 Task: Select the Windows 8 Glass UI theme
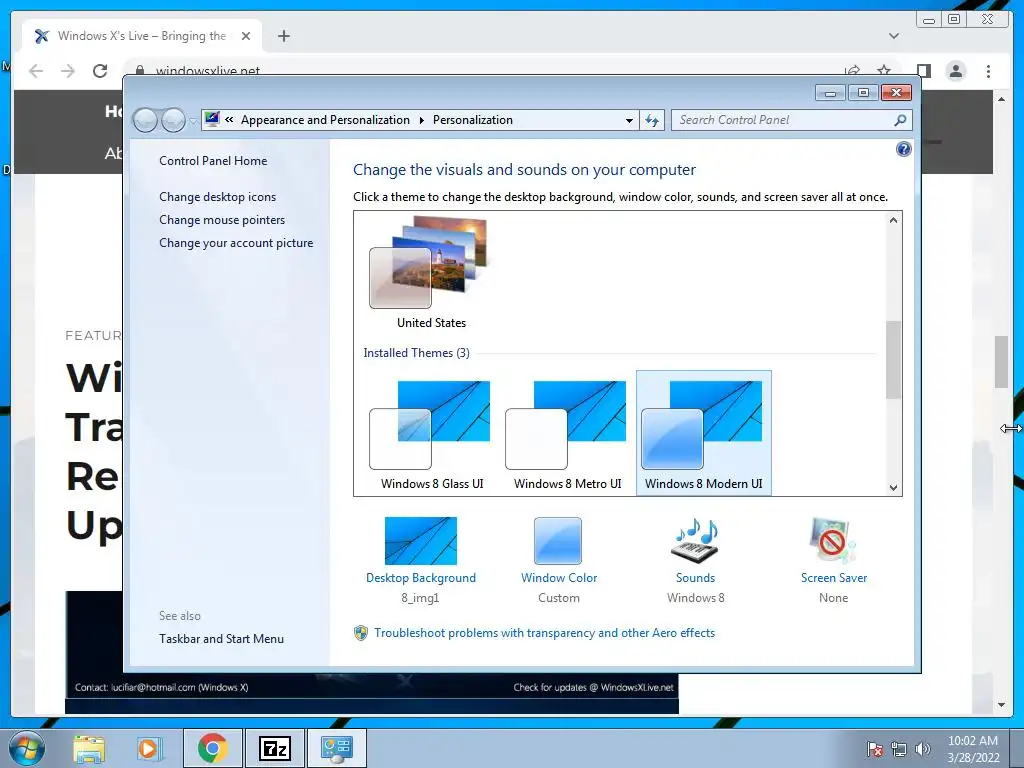(432, 434)
